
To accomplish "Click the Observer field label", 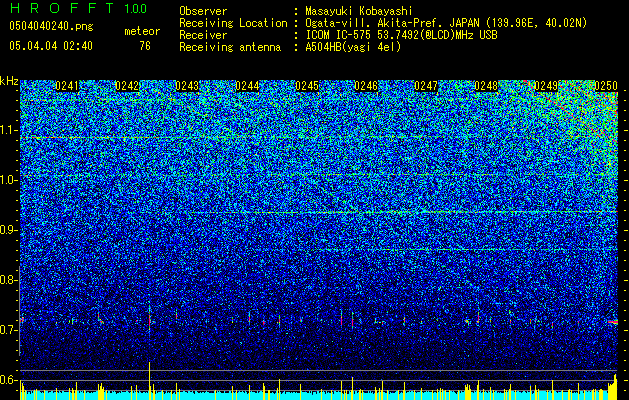I will click(x=203, y=11).
